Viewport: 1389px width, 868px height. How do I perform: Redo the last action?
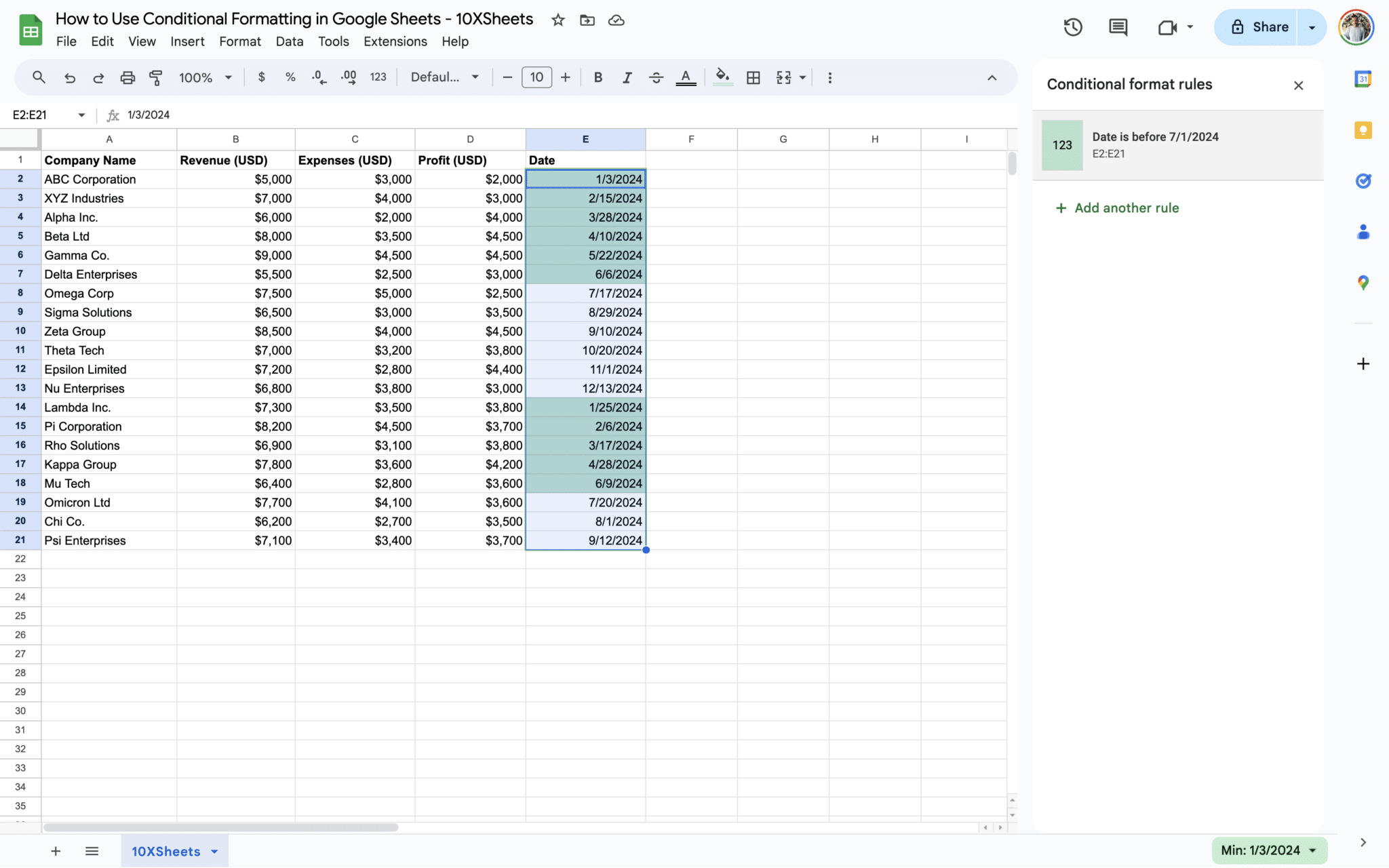coord(98,77)
